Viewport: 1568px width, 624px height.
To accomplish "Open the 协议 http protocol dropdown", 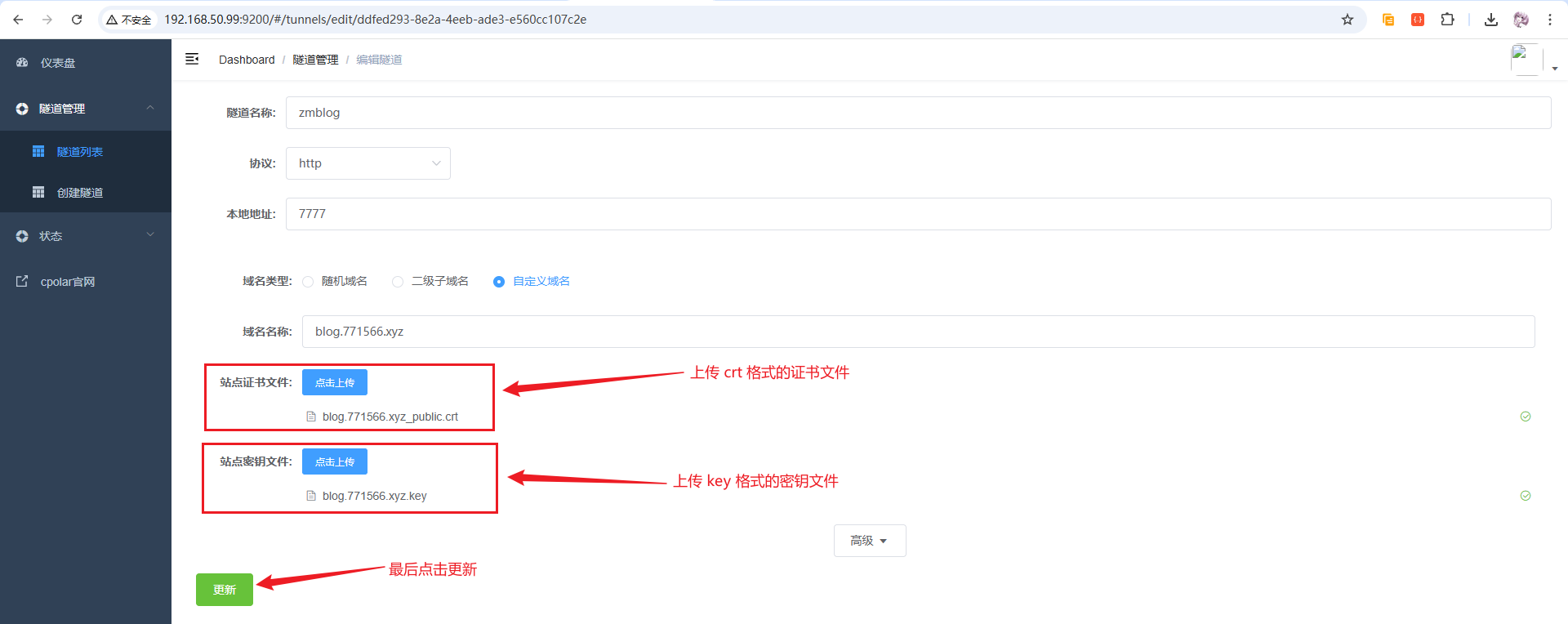I will [x=367, y=163].
